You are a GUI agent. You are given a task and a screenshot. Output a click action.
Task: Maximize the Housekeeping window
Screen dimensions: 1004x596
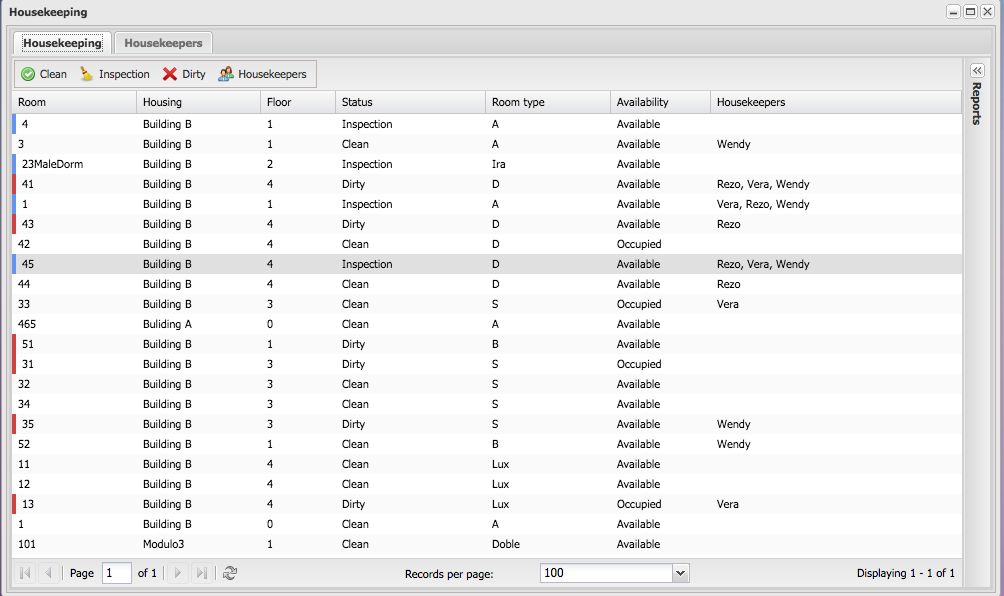[x=971, y=12]
